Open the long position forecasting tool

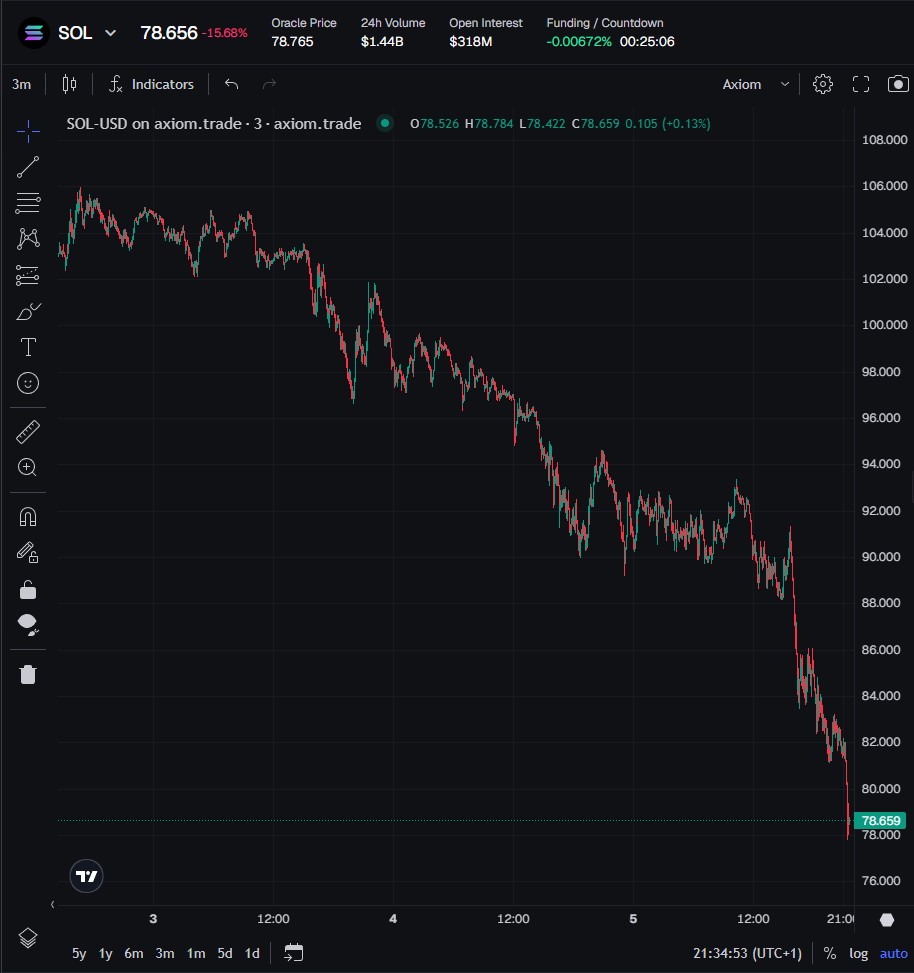28,275
